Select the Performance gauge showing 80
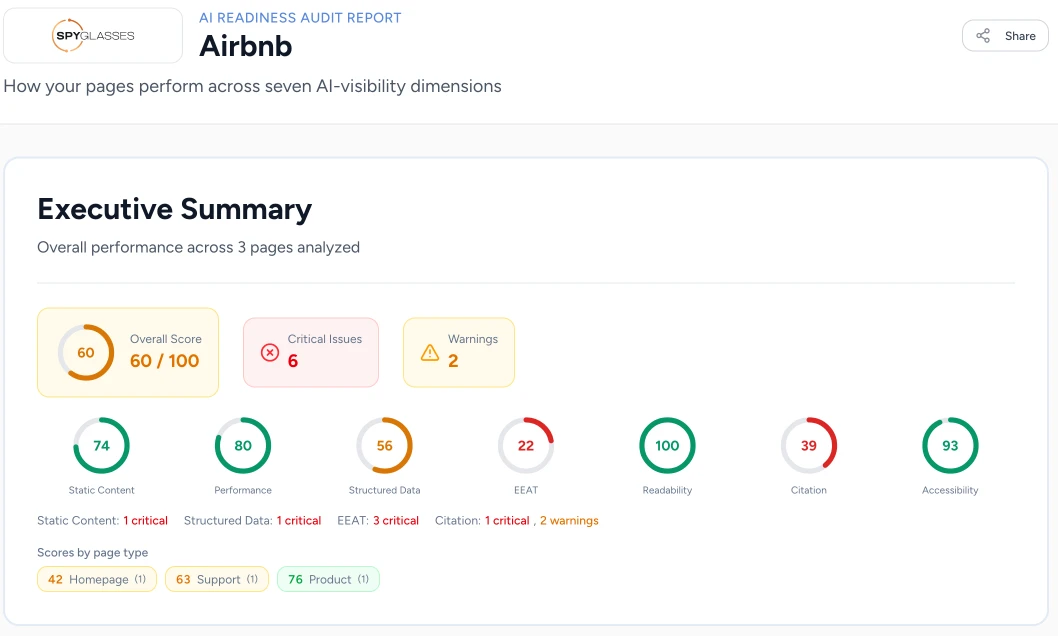This screenshot has height=636, width=1058. [x=243, y=445]
